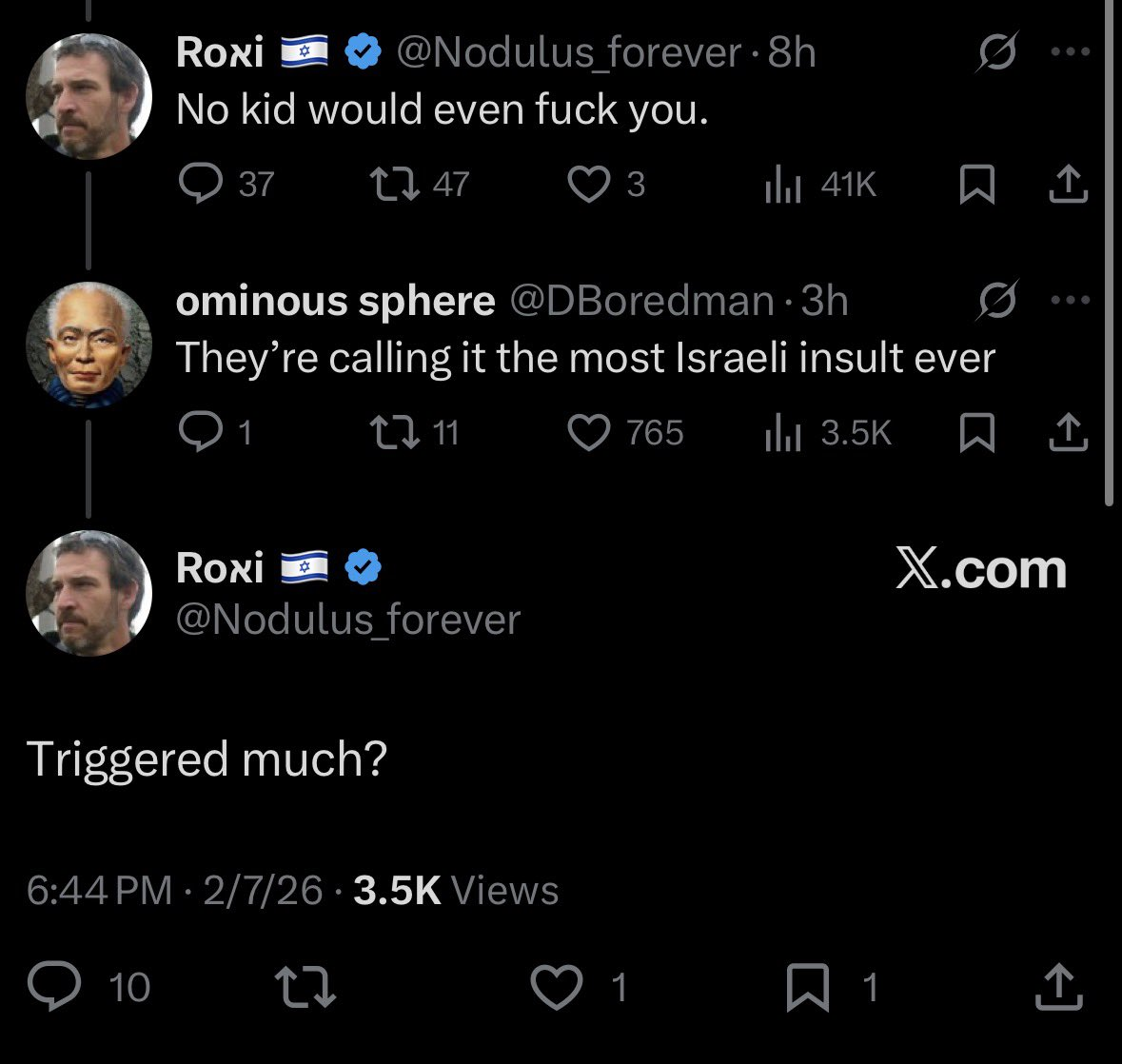1122x1064 pixels.
Task: Click the Grok icon on Roxi's tweet
Action: [x=997, y=52]
